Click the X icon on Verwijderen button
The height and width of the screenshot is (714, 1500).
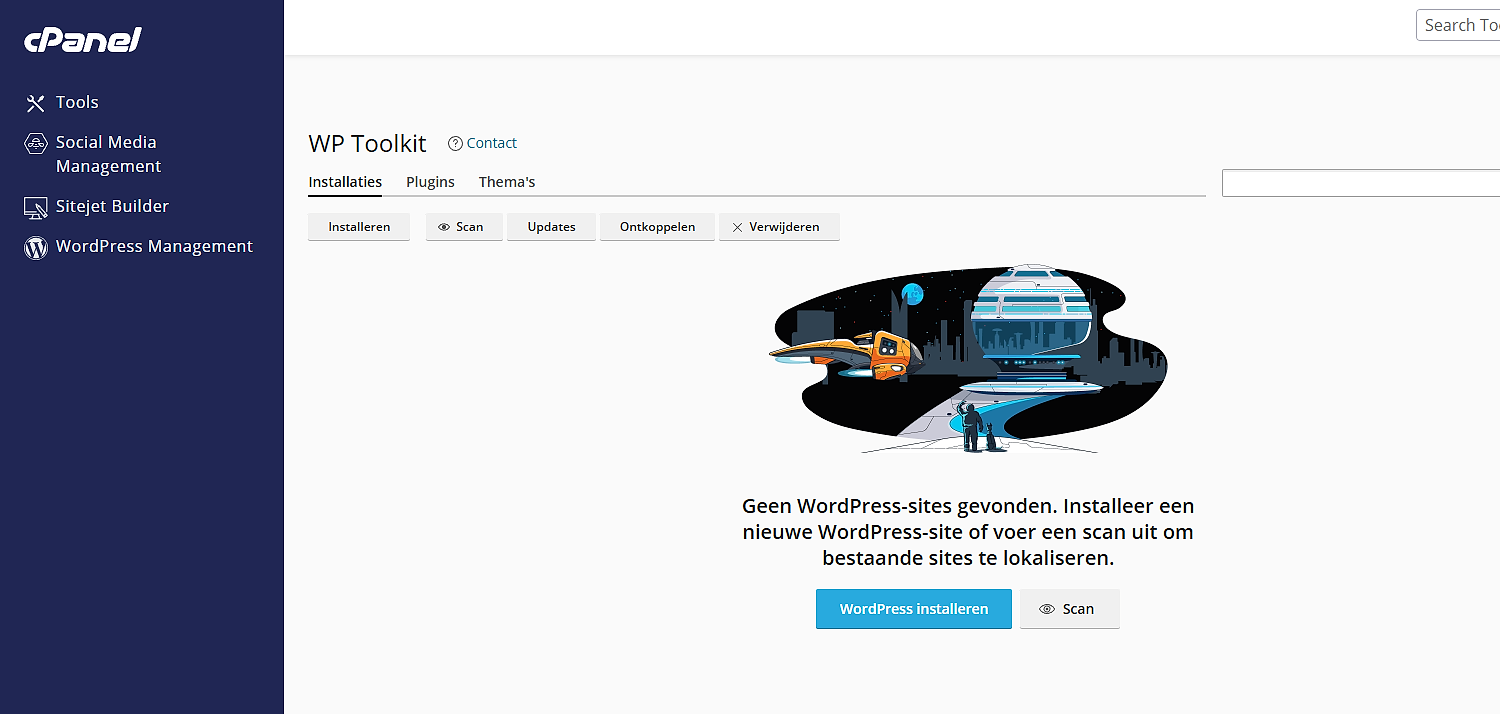tap(738, 227)
